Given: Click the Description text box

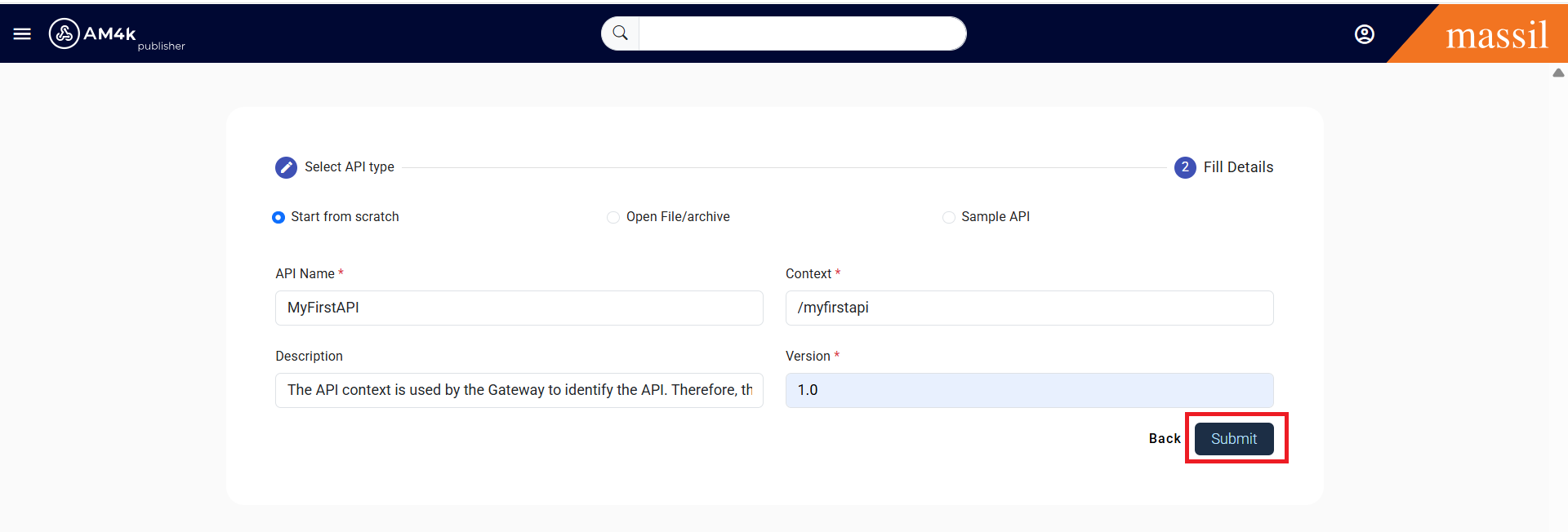Looking at the screenshot, I should (519, 391).
